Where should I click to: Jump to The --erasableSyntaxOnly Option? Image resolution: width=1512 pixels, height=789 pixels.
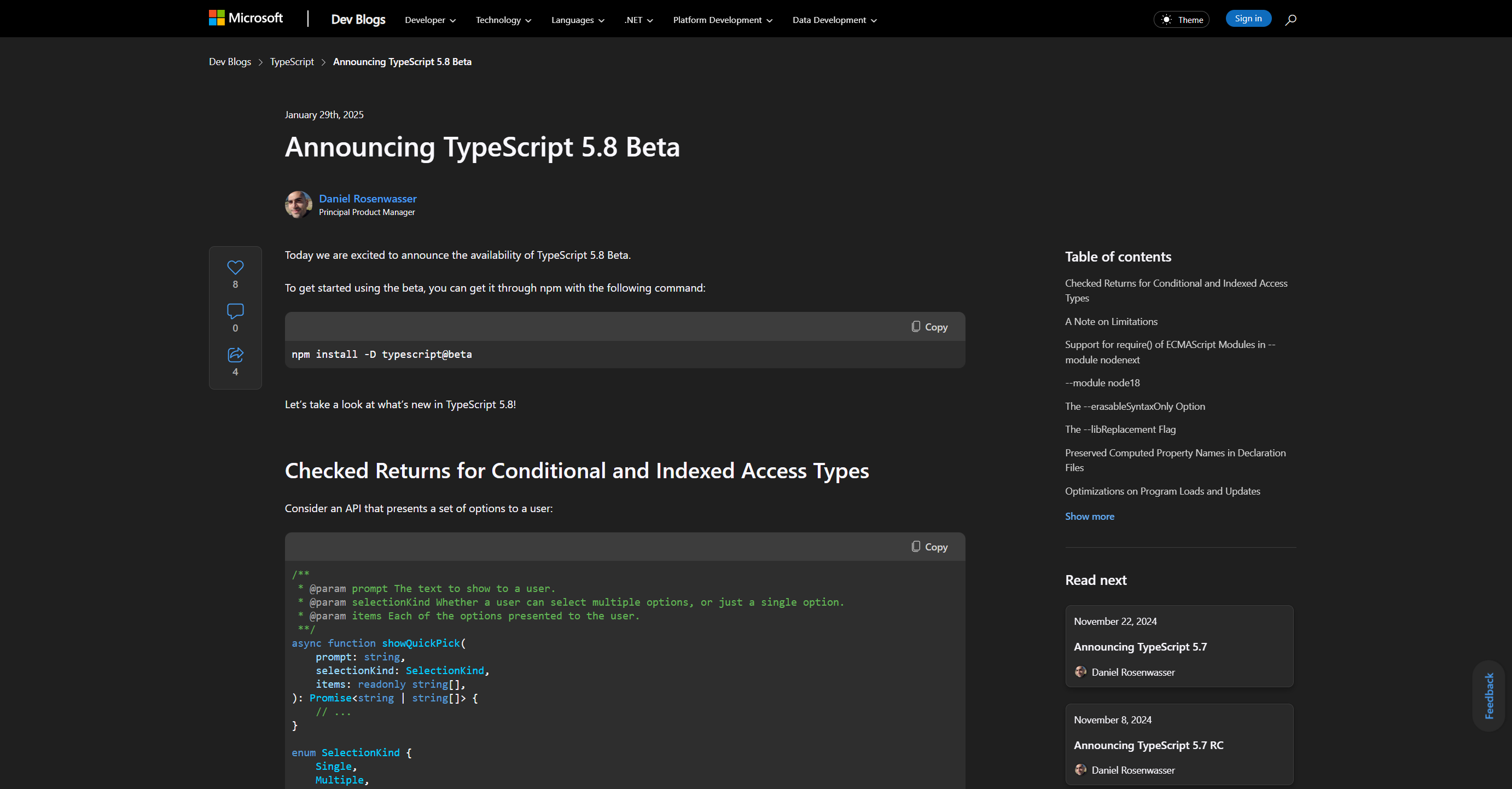coord(1135,406)
